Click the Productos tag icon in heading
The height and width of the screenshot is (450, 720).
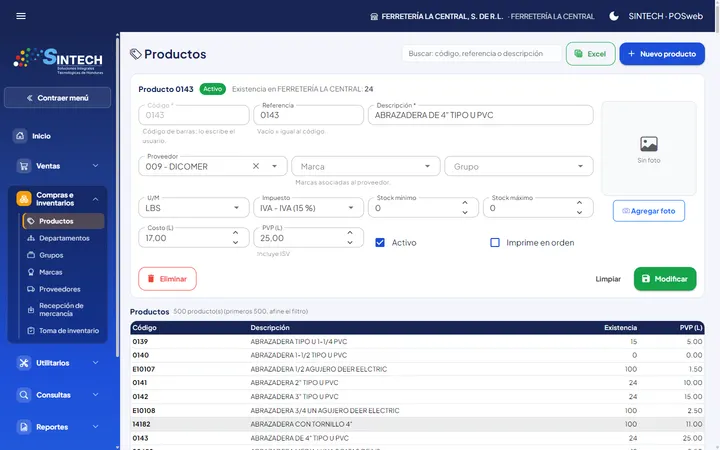click(135, 54)
